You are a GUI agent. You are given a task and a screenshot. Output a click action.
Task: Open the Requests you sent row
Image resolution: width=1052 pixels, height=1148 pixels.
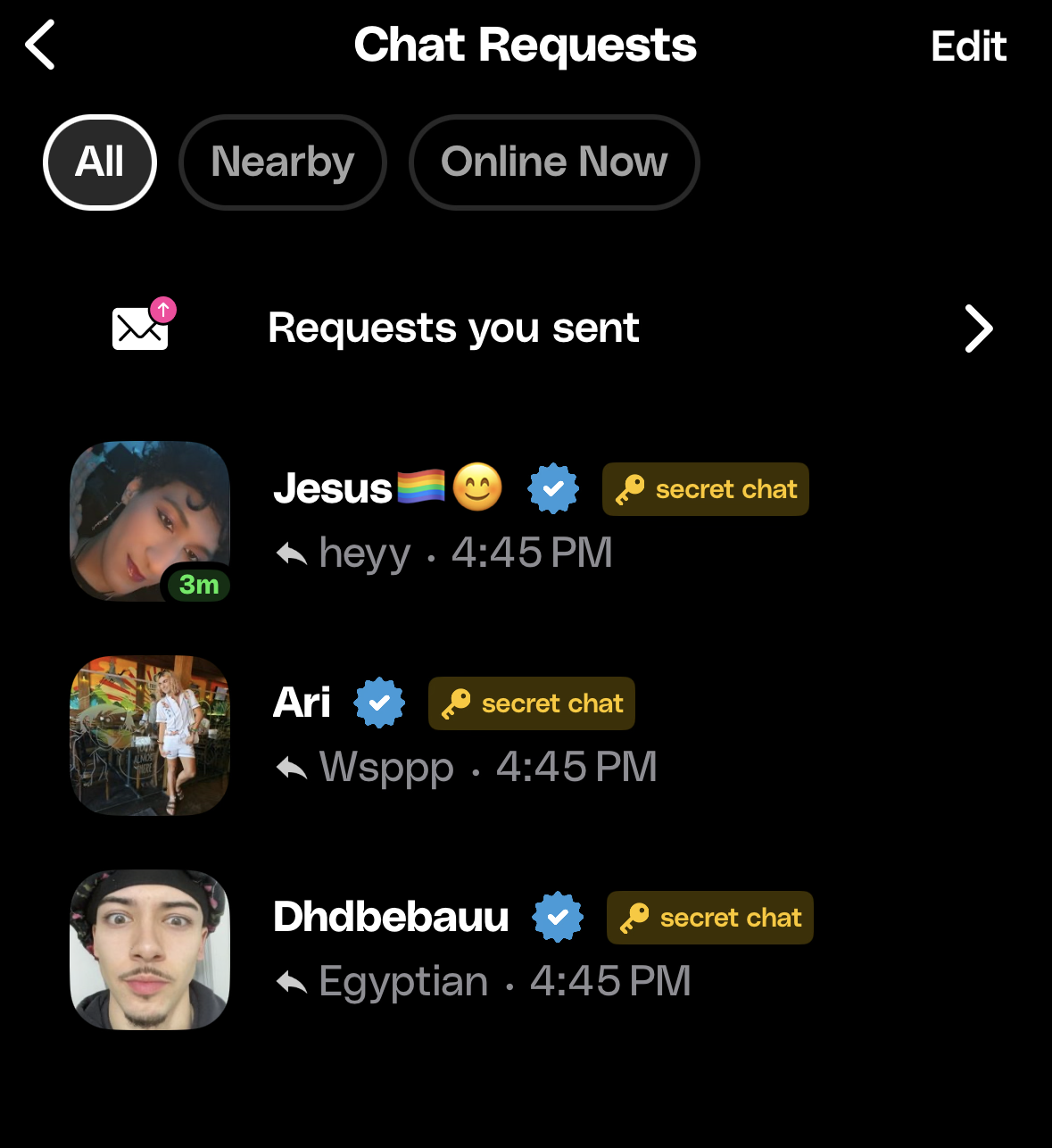[453, 329]
